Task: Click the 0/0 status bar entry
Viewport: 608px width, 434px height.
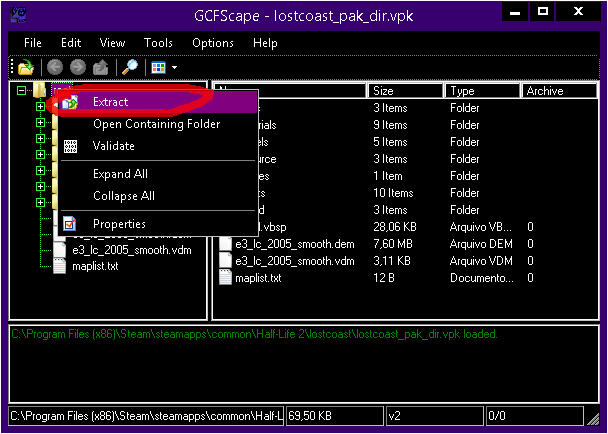Action: [x=535, y=416]
